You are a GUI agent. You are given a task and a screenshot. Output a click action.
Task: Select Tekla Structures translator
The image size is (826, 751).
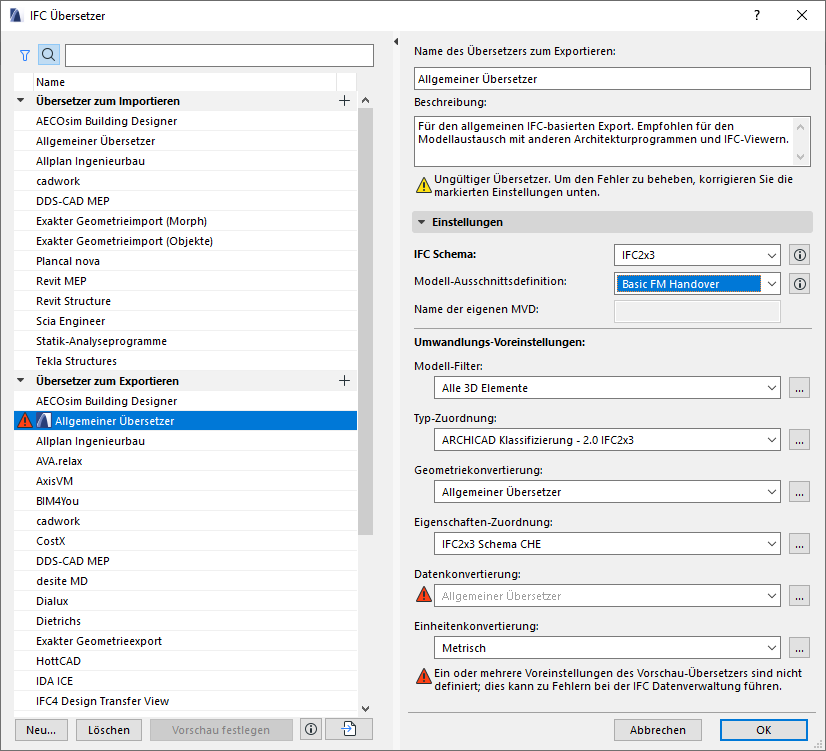point(185,361)
